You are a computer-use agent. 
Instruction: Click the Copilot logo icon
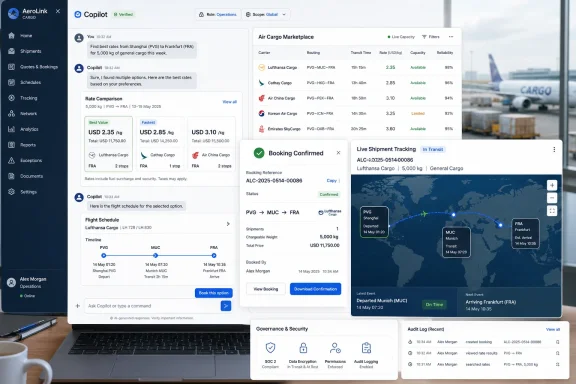[78, 14]
